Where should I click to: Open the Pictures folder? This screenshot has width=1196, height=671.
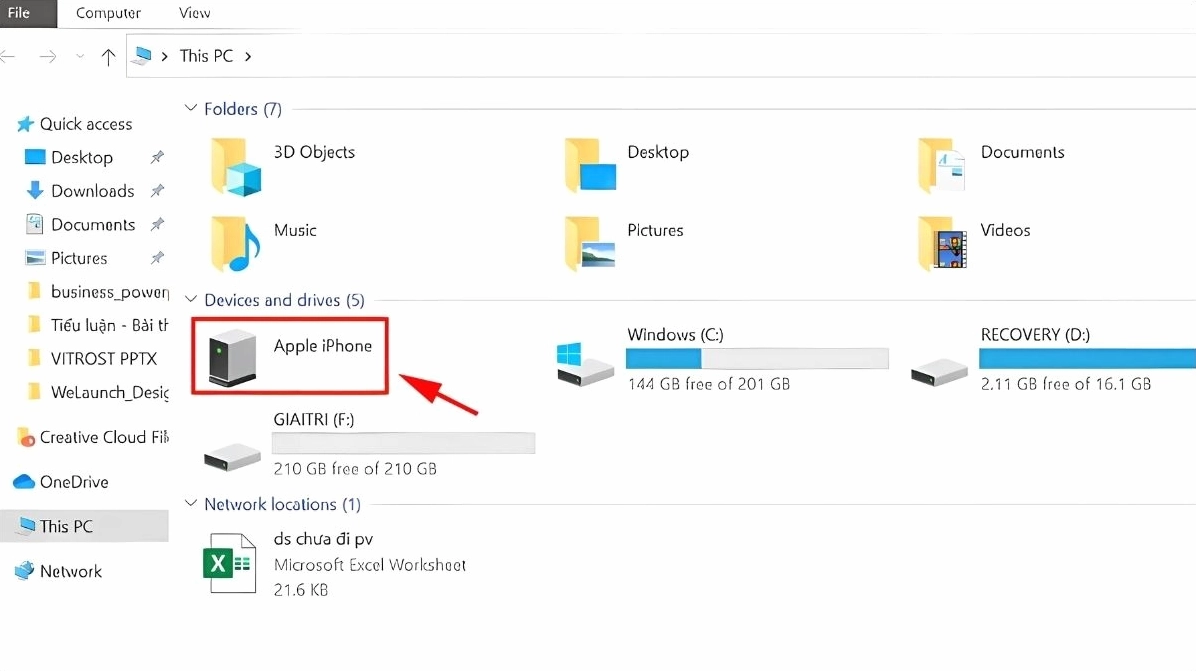655,230
